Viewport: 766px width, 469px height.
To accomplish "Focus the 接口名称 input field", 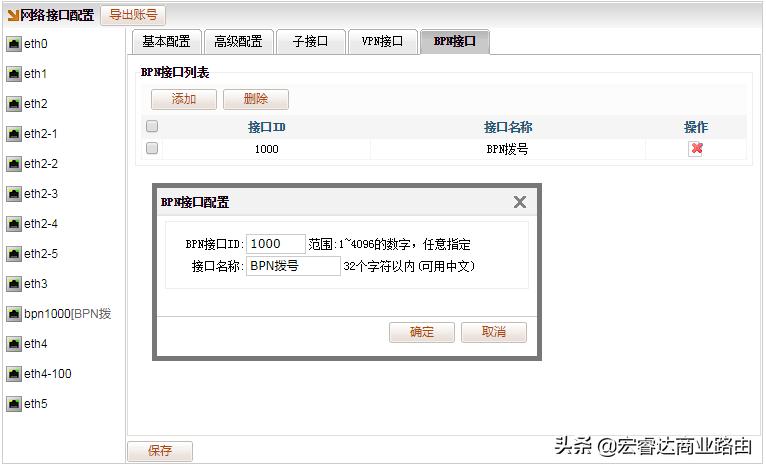I will coord(293,266).
